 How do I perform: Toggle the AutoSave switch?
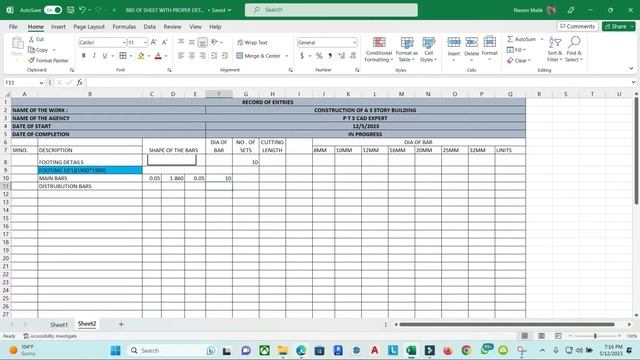point(53,10)
